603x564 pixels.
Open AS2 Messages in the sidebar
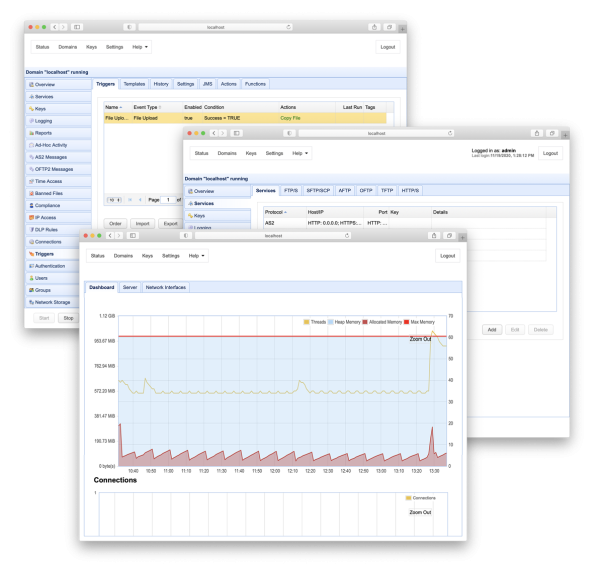pyautogui.click(x=53, y=157)
